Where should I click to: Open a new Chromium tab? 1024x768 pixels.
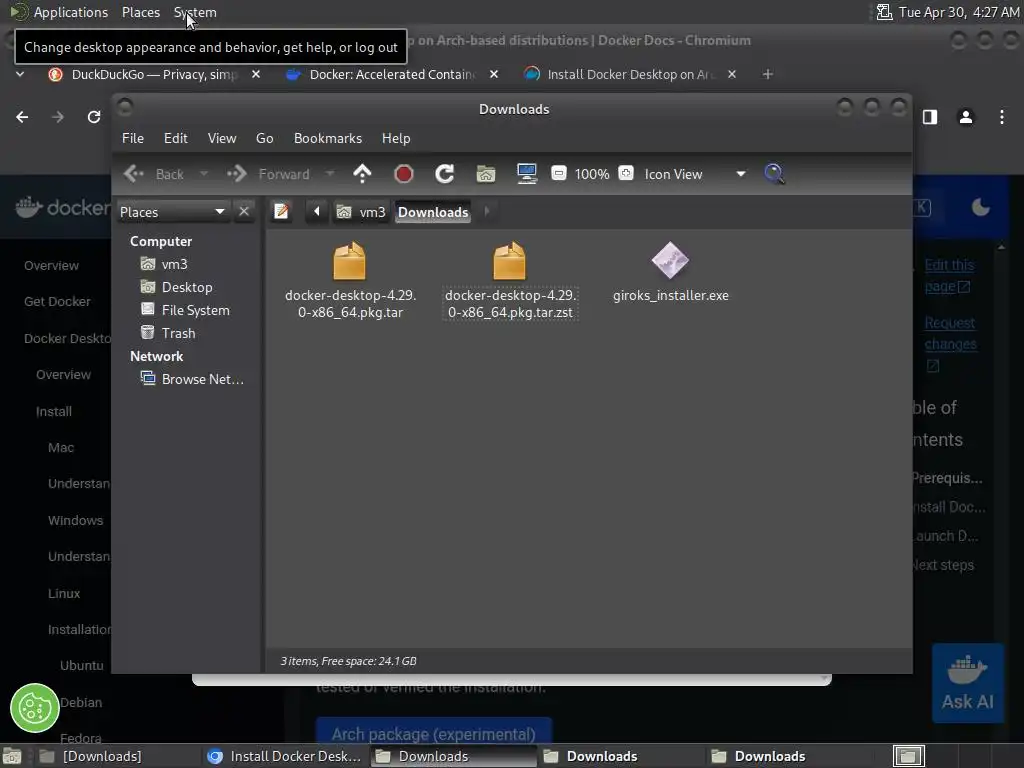[767, 74]
